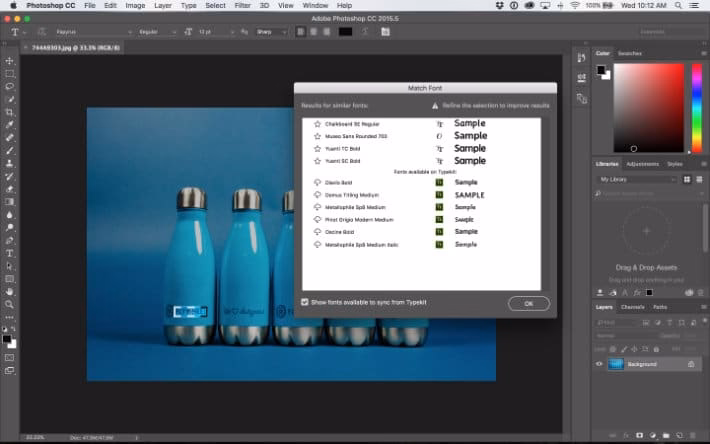Select the Crop tool in toolbar
Image resolution: width=710 pixels, height=444 pixels.
tap(10, 112)
